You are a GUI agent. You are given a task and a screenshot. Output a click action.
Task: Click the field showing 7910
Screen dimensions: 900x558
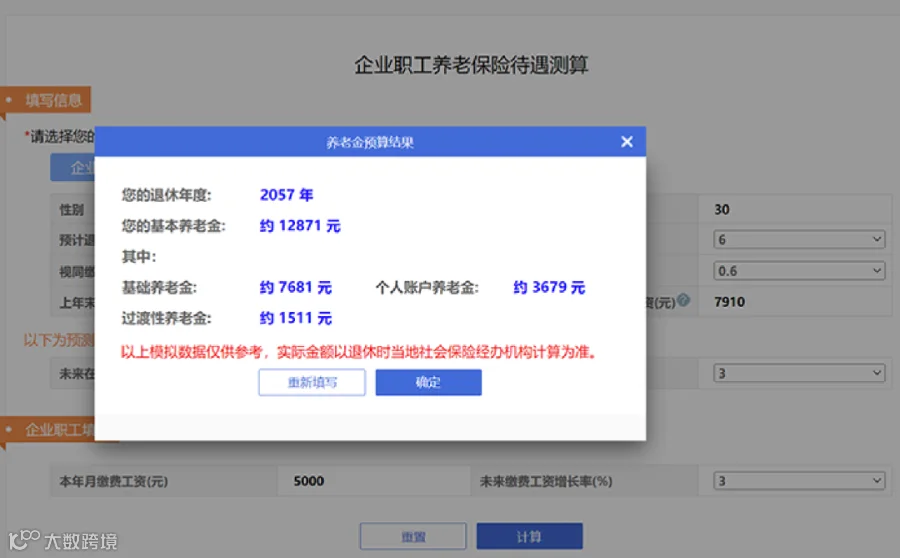click(795, 302)
